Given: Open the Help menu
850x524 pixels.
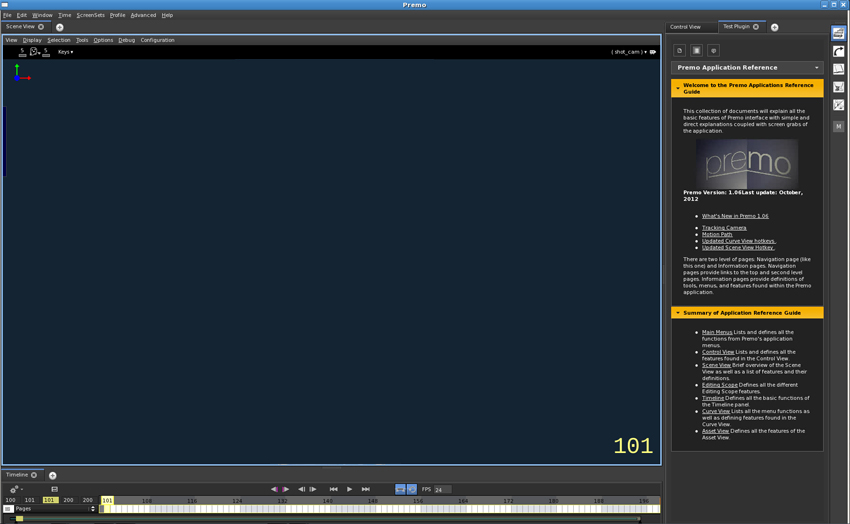Looking at the screenshot, I should pos(167,15).
